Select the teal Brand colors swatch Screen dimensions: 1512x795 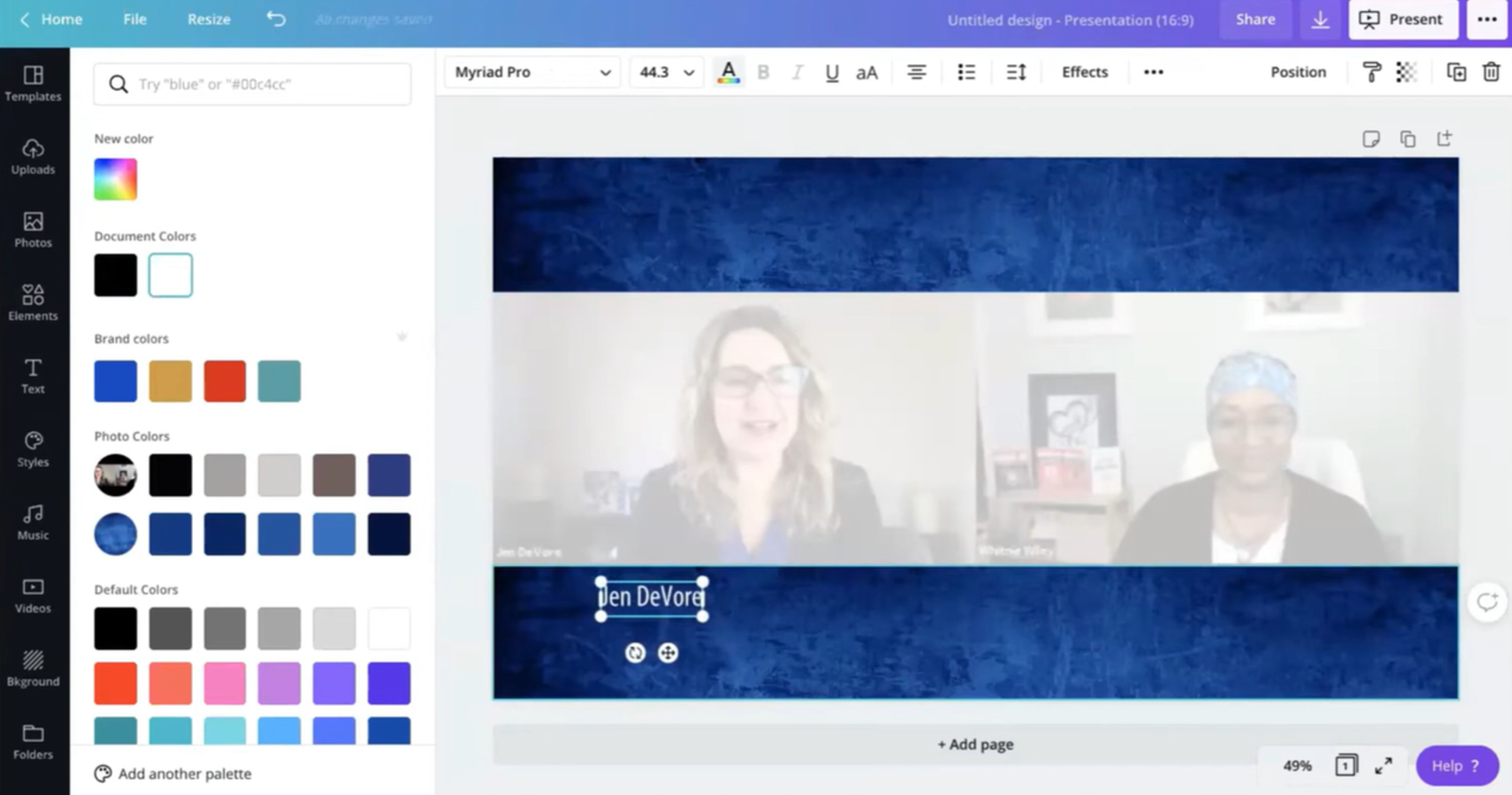pos(279,381)
